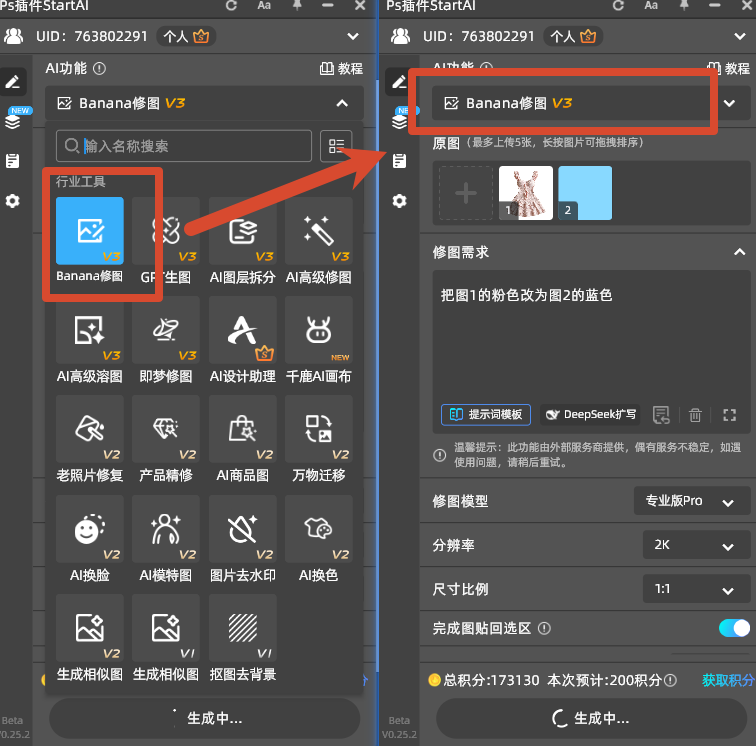This screenshot has width=756, height=746.
Task: Switch the tool list view layout in left panel
Action: point(336,146)
